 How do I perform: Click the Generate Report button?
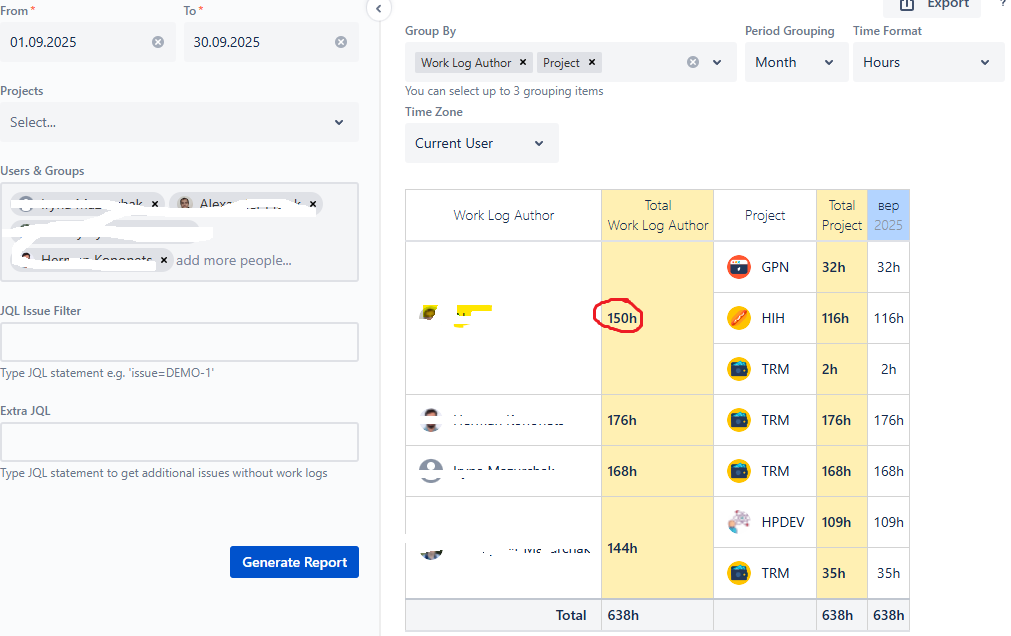[x=294, y=562]
